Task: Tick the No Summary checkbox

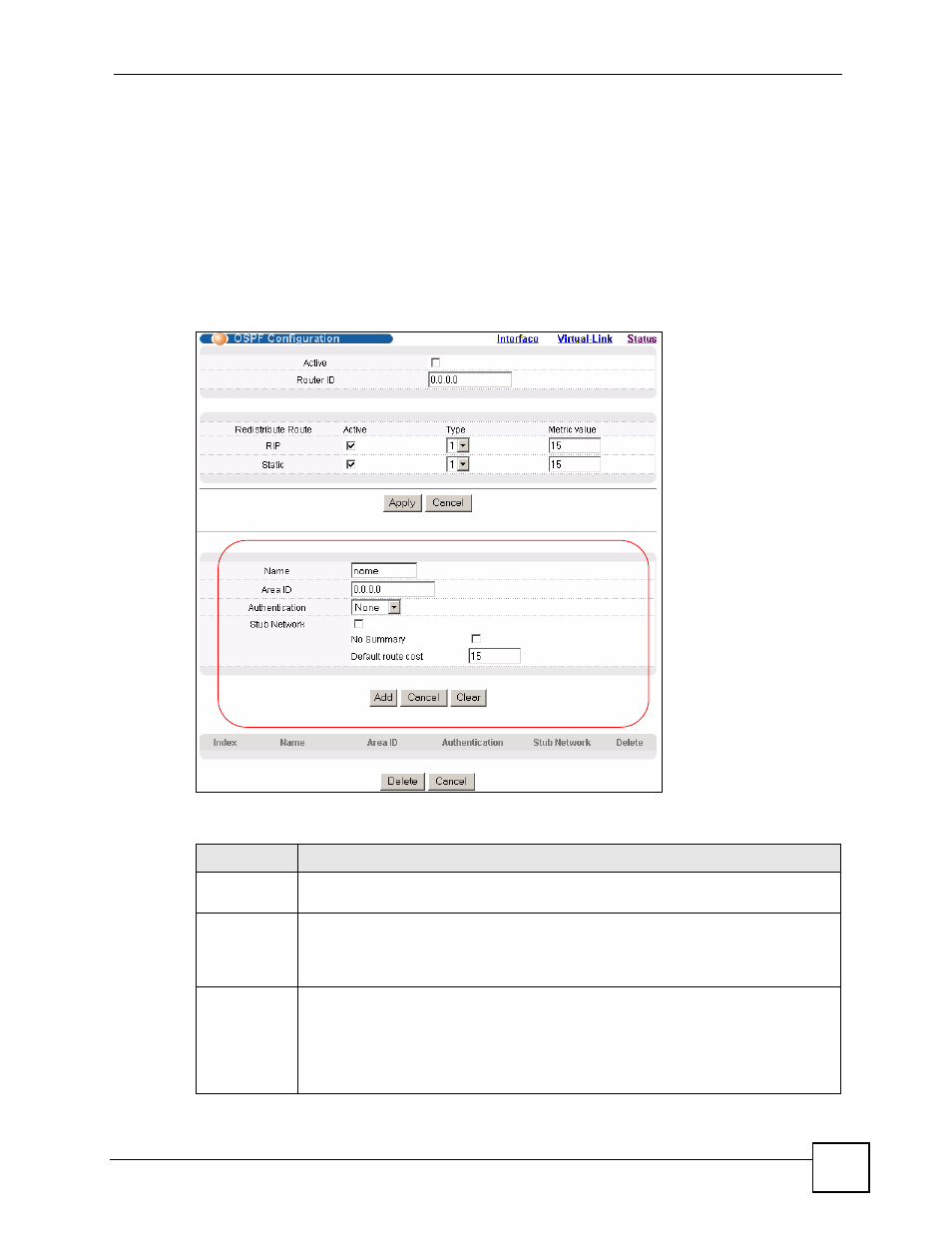Action: click(x=476, y=639)
